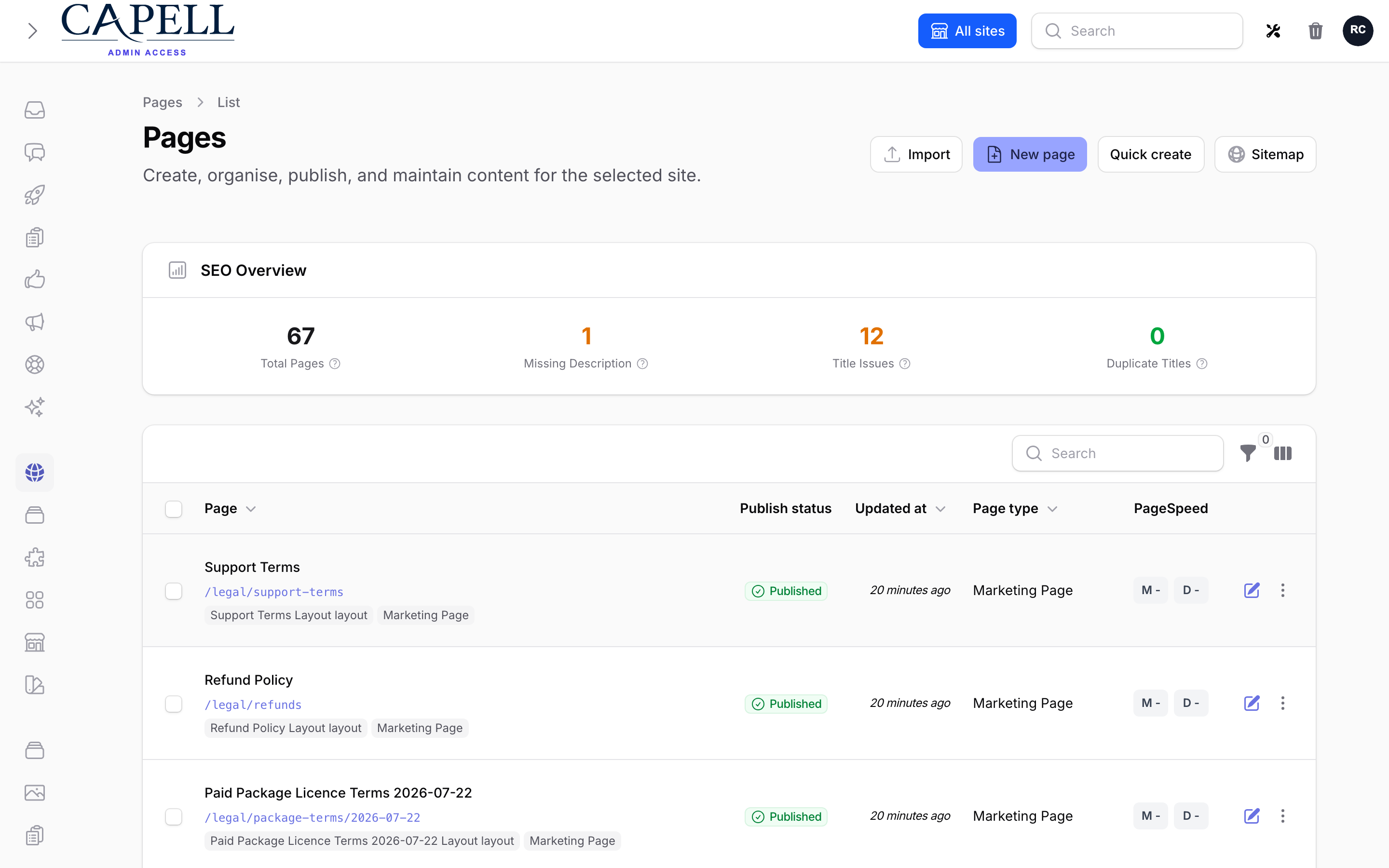Viewport: 1389px width, 868px height.
Task: Tick the Support Terms row checkbox
Action: (173, 591)
